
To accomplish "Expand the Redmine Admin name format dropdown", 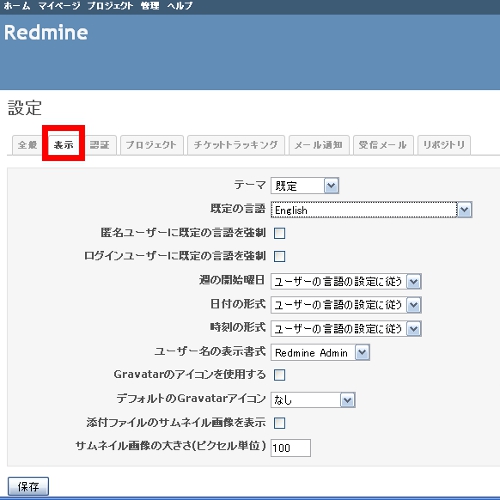I will pos(320,352).
